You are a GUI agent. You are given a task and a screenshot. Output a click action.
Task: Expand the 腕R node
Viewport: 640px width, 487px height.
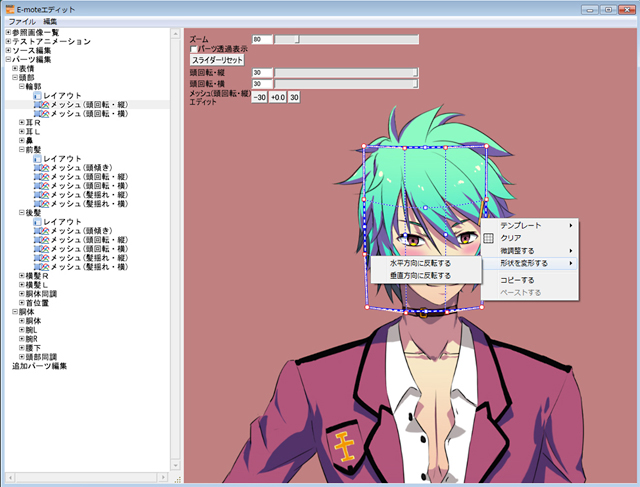coord(22,339)
